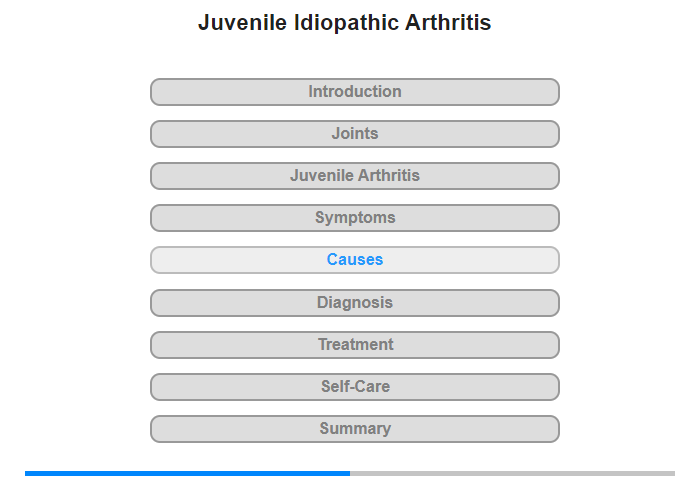Choose the last topic in the menu list
700x480 pixels.
[x=354, y=429]
